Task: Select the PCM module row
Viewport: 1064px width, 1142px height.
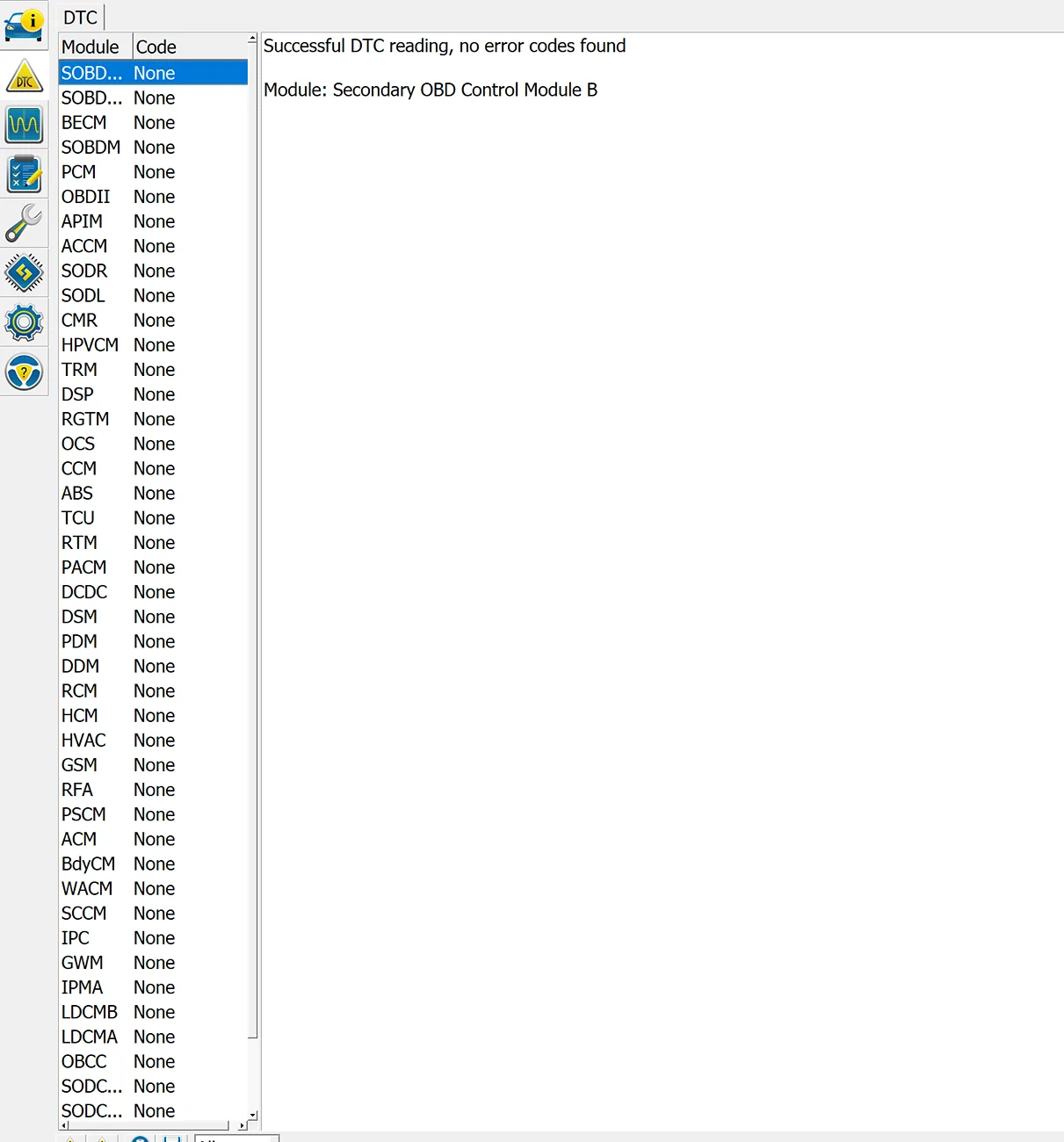Action: 79,172
